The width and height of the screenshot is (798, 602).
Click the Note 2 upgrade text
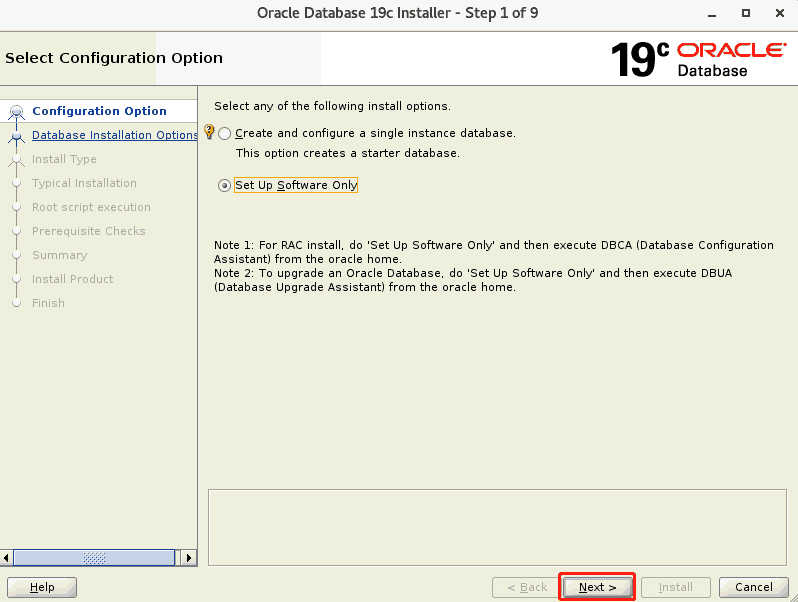(x=473, y=280)
